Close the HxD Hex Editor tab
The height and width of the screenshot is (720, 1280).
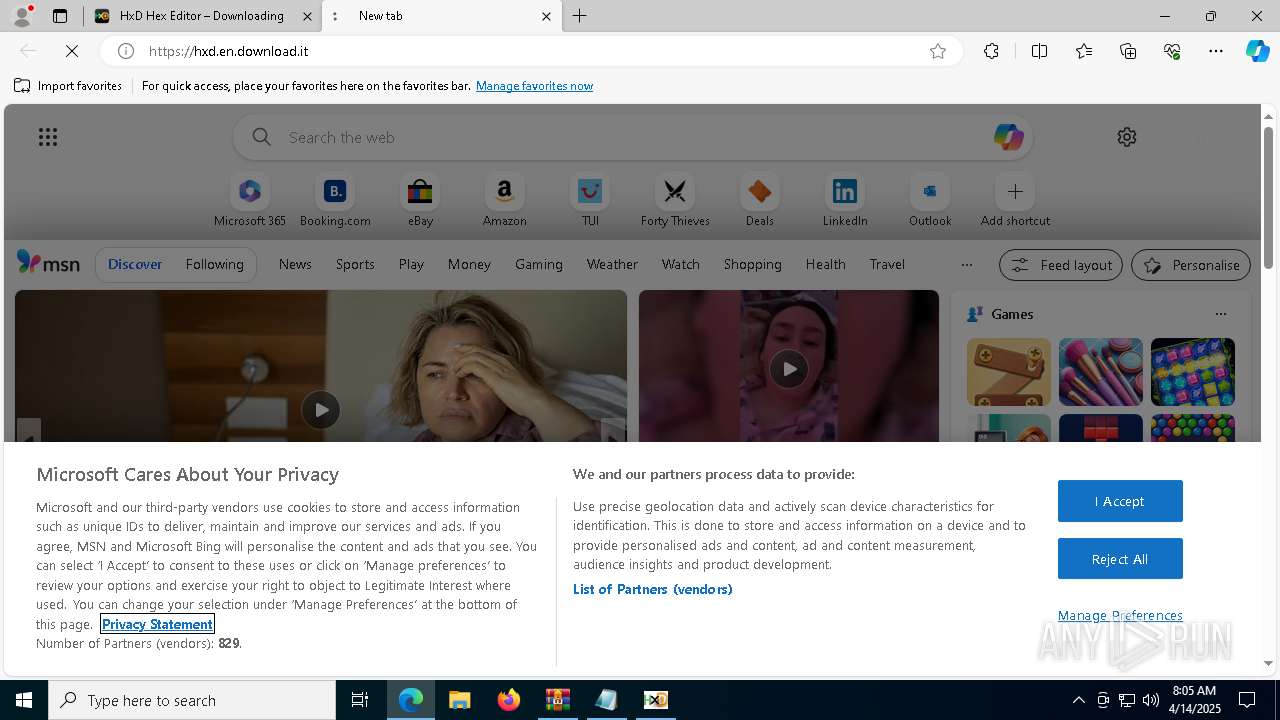coord(307,16)
